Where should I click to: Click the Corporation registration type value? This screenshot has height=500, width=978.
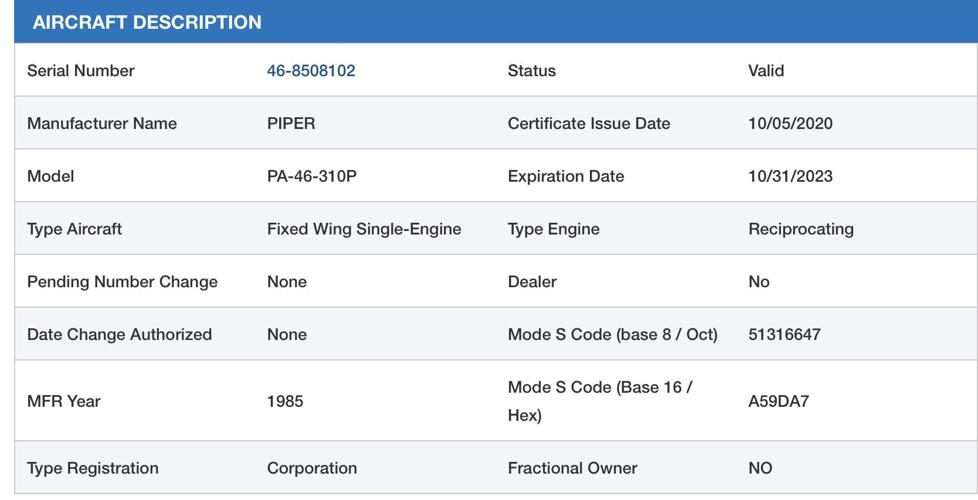point(312,468)
